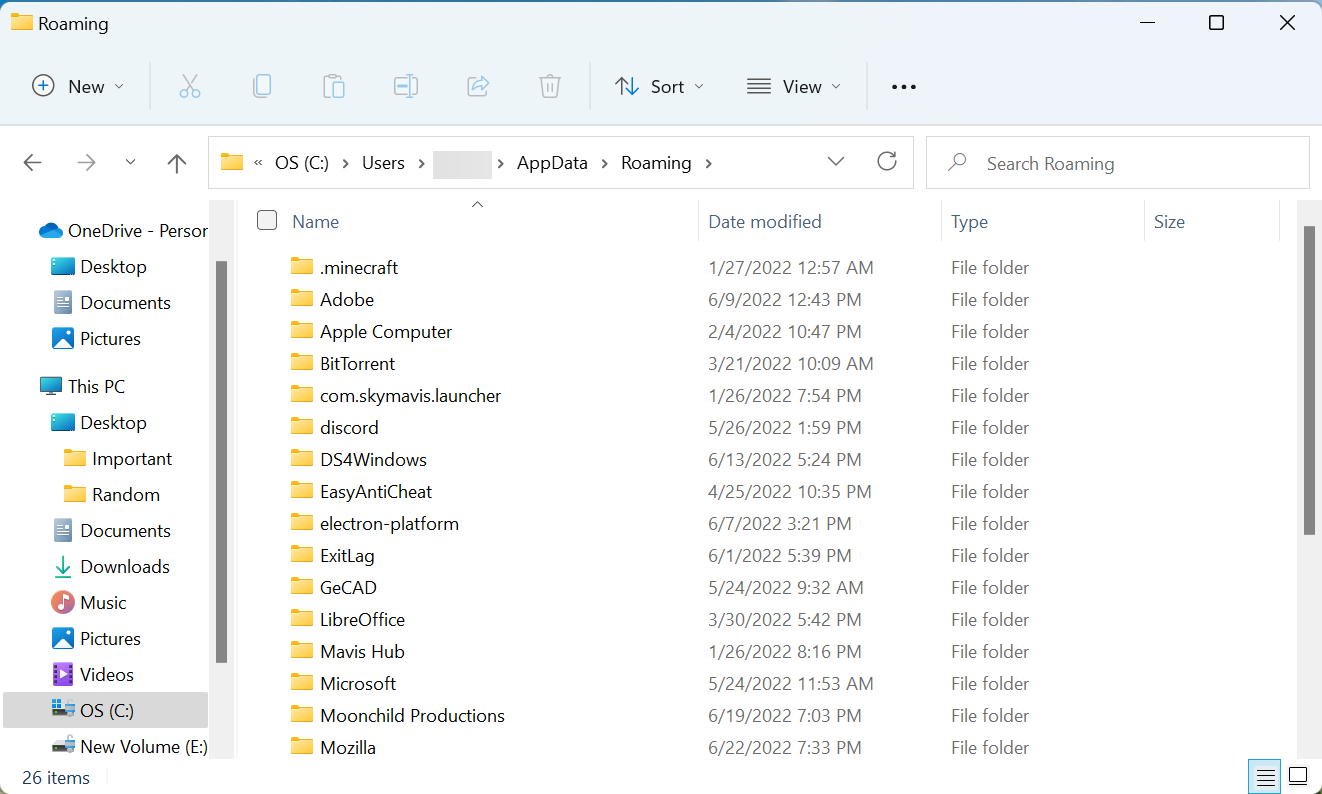Click the Rename icon in toolbar
This screenshot has width=1322, height=794.
(x=406, y=87)
